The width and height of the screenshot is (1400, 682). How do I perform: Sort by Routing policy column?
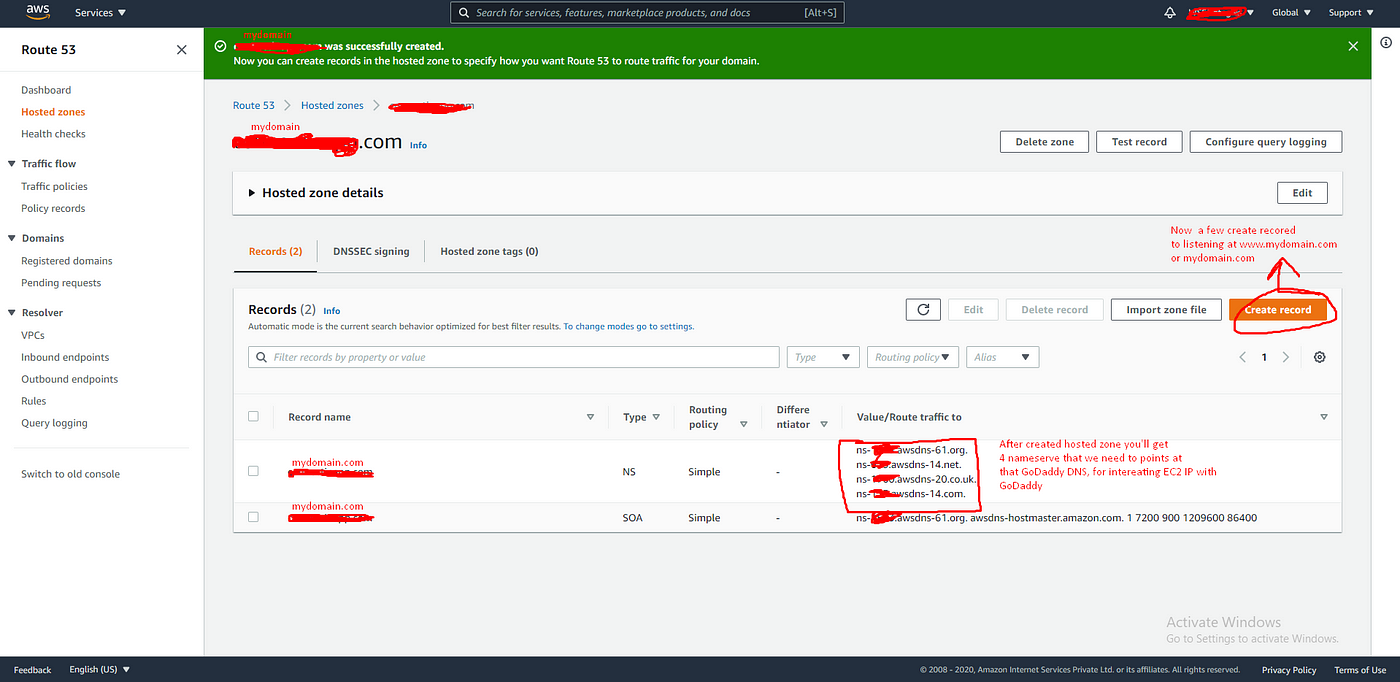[x=743, y=425]
